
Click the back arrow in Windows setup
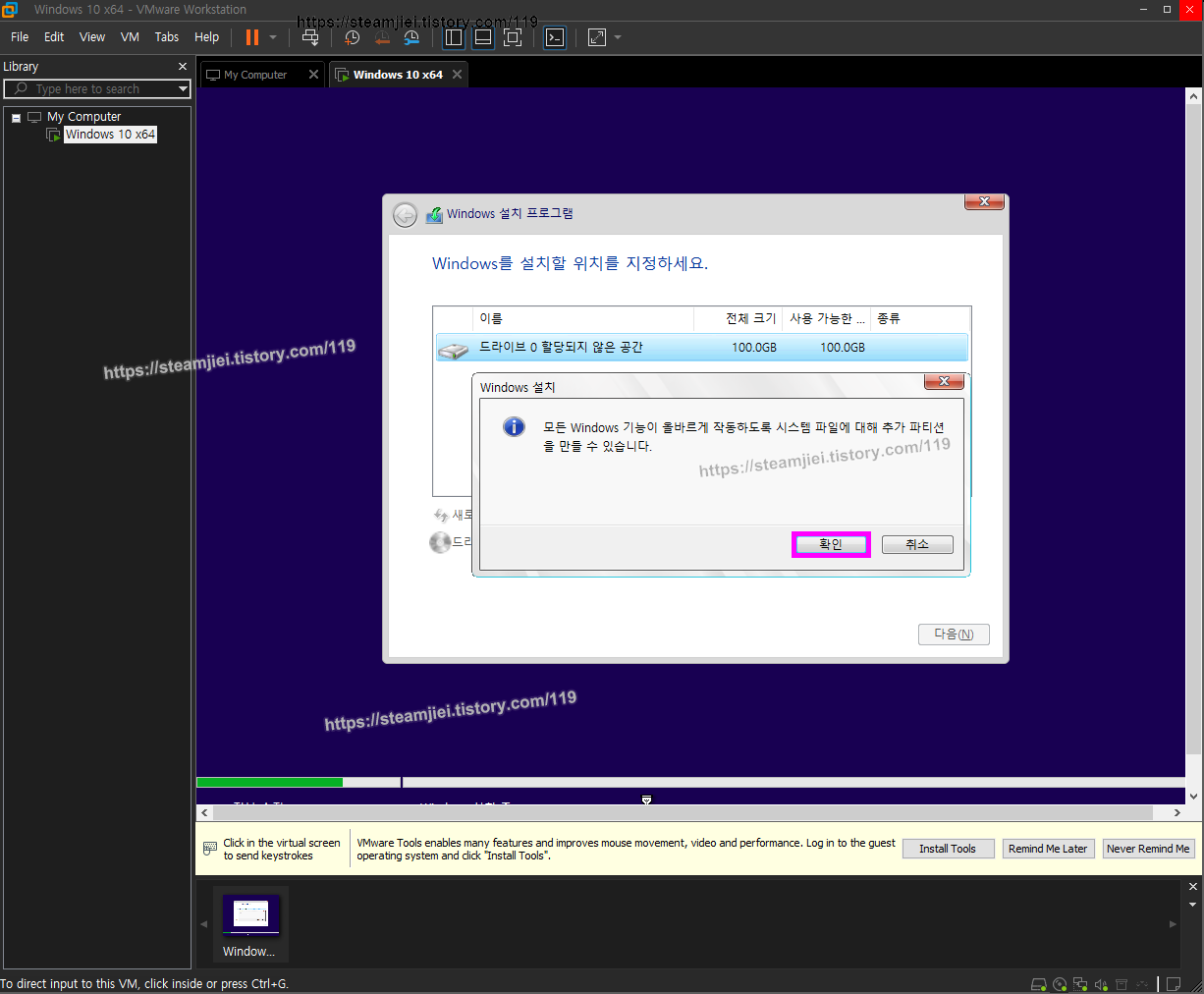(405, 215)
